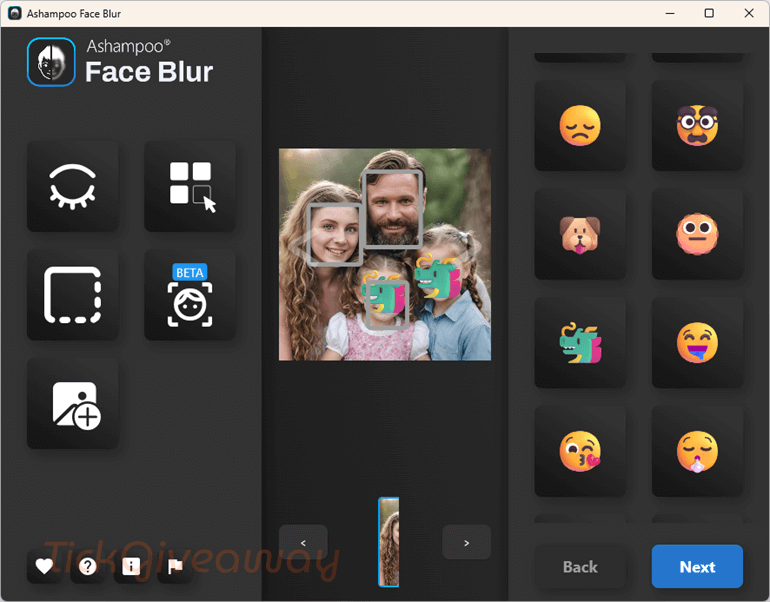Click the heart favorite icon
This screenshot has width=770, height=602.
coord(44,567)
